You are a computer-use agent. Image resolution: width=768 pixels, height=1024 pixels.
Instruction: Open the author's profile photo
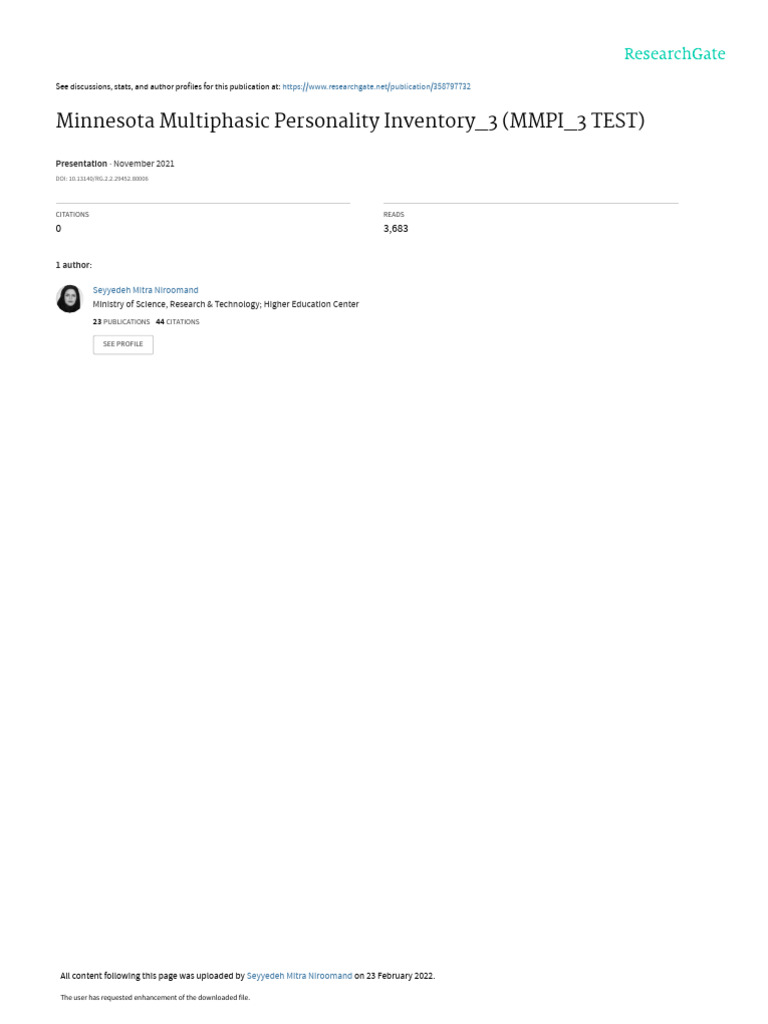coord(69,298)
